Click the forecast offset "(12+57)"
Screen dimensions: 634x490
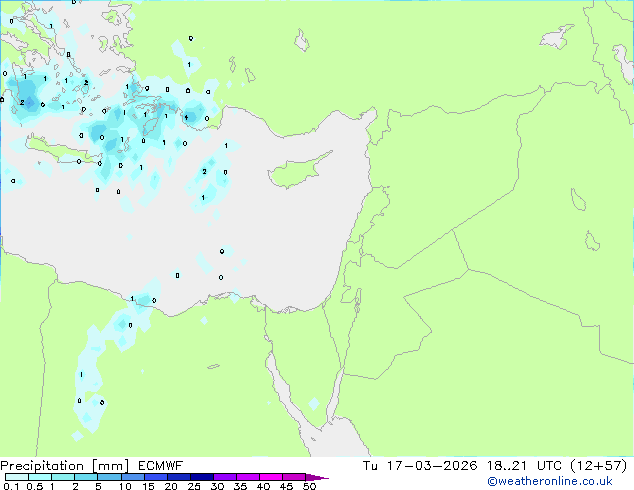pyautogui.click(x=599, y=466)
